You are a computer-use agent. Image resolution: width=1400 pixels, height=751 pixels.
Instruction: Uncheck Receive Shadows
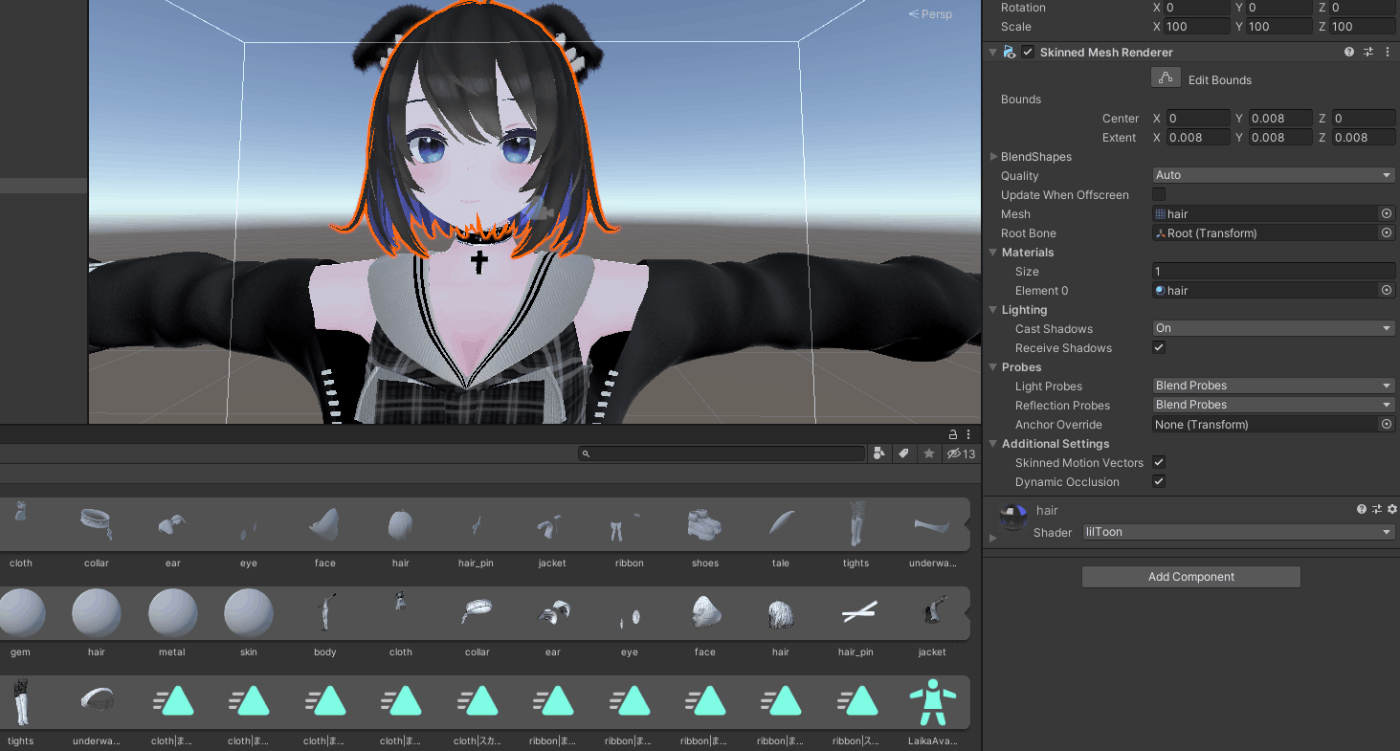coord(1159,348)
